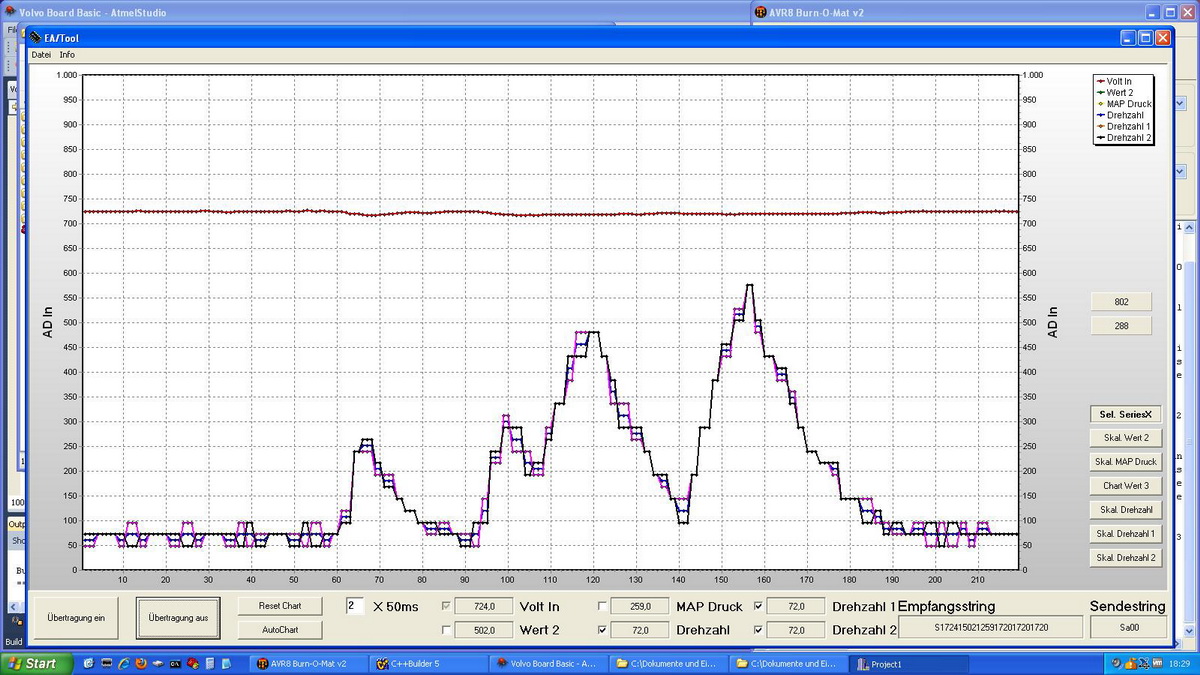This screenshot has width=1200, height=675.
Task: Click the interval field containing 2
Action: point(355,606)
